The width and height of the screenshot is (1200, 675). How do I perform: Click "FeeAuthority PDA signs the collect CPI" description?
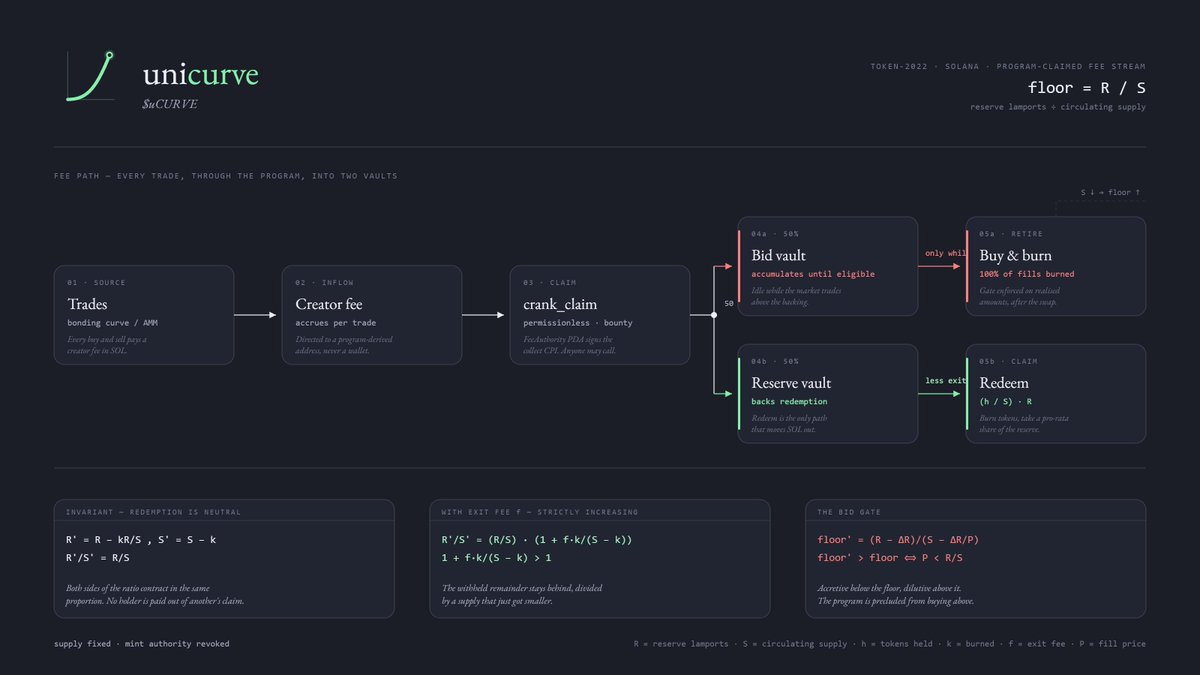(569, 344)
